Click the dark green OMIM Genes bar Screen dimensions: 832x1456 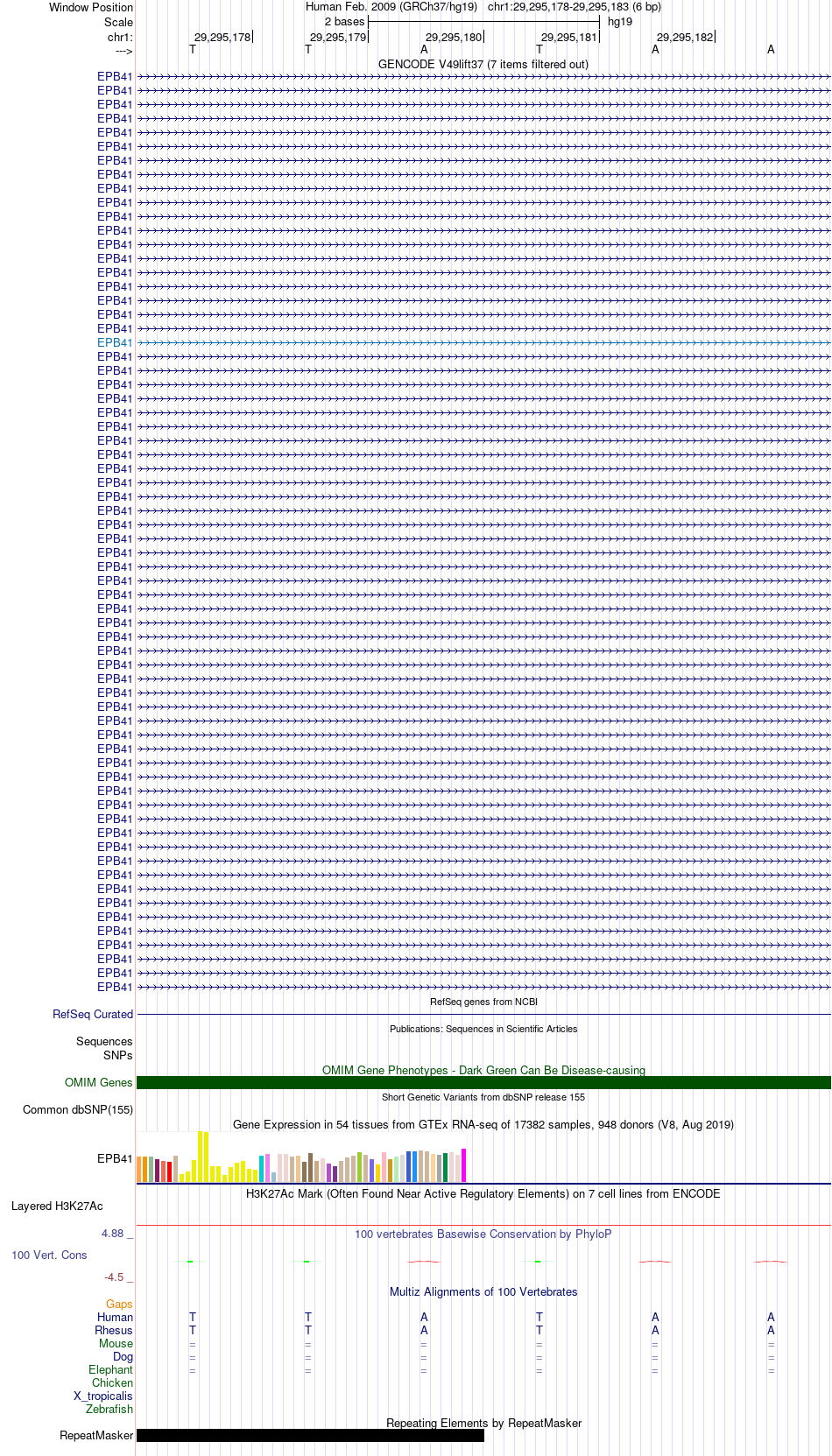tap(483, 1083)
